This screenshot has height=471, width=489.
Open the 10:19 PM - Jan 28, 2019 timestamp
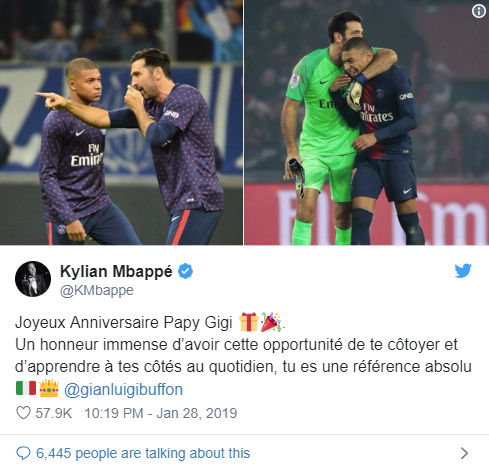(x=161, y=413)
